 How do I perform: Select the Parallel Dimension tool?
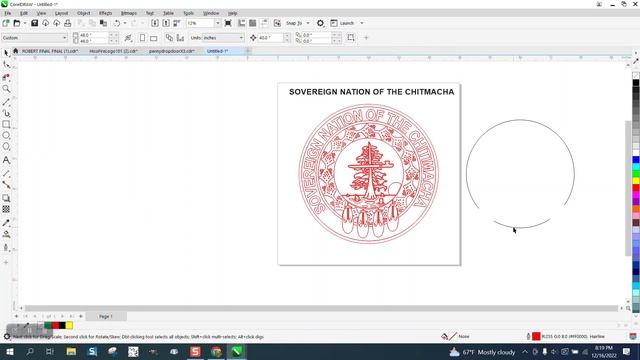(6, 173)
